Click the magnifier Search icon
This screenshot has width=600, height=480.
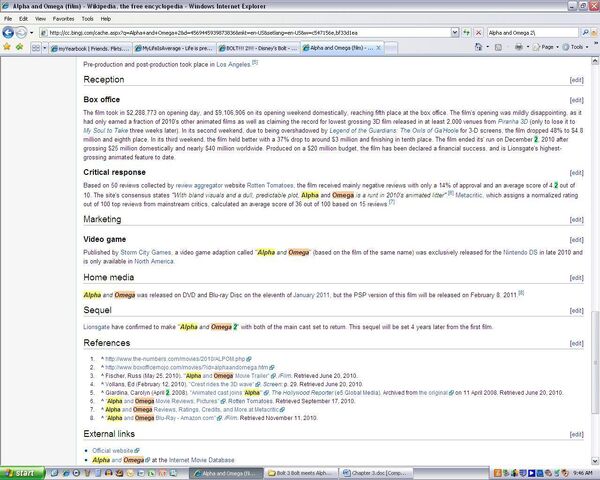[x=585, y=33]
